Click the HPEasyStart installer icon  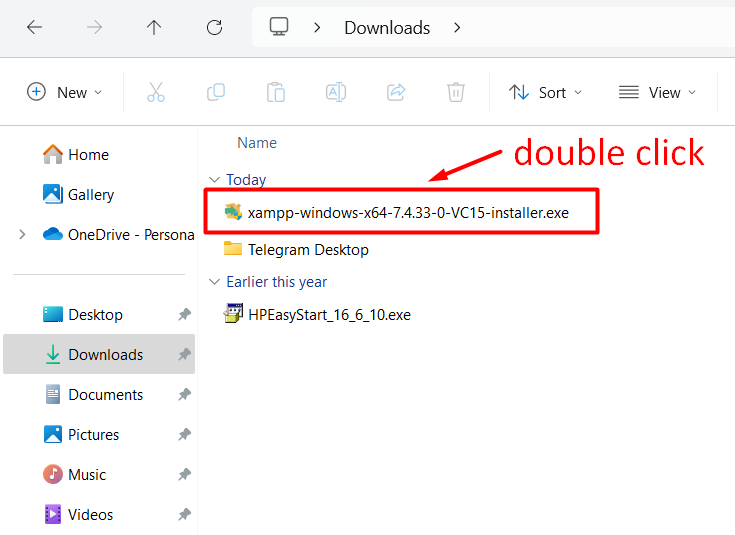tap(233, 313)
